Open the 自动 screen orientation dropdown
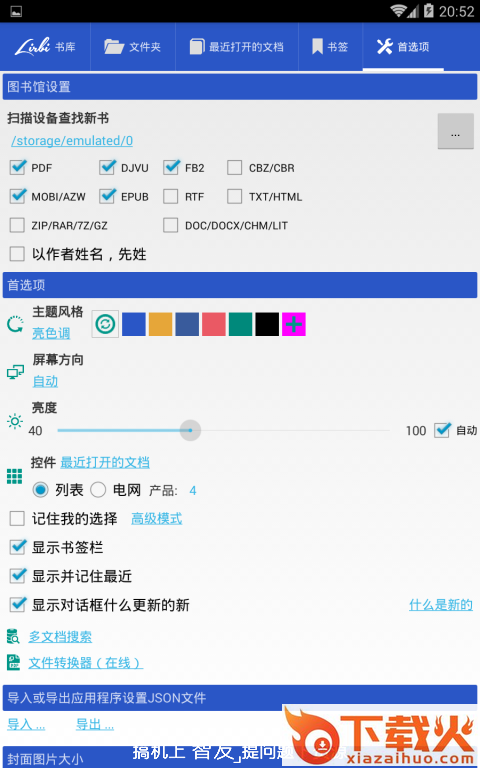 pyautogui.click(x=46, y=381)
